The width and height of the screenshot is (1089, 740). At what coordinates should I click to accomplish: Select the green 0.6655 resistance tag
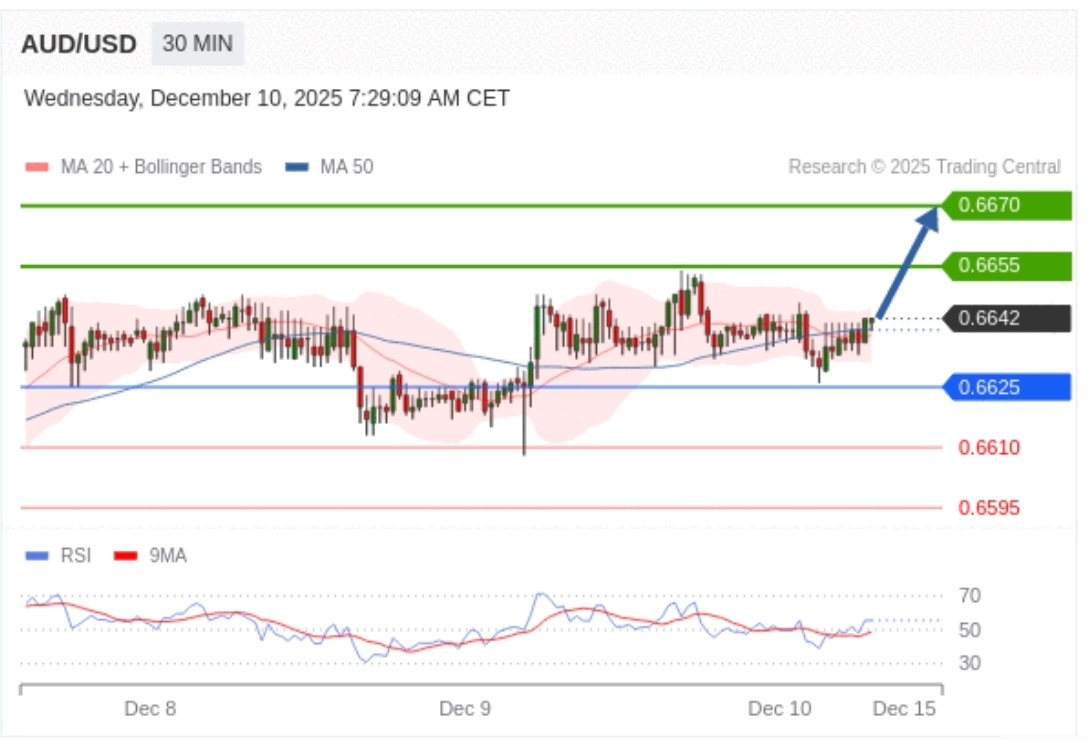coord(1005,266)
